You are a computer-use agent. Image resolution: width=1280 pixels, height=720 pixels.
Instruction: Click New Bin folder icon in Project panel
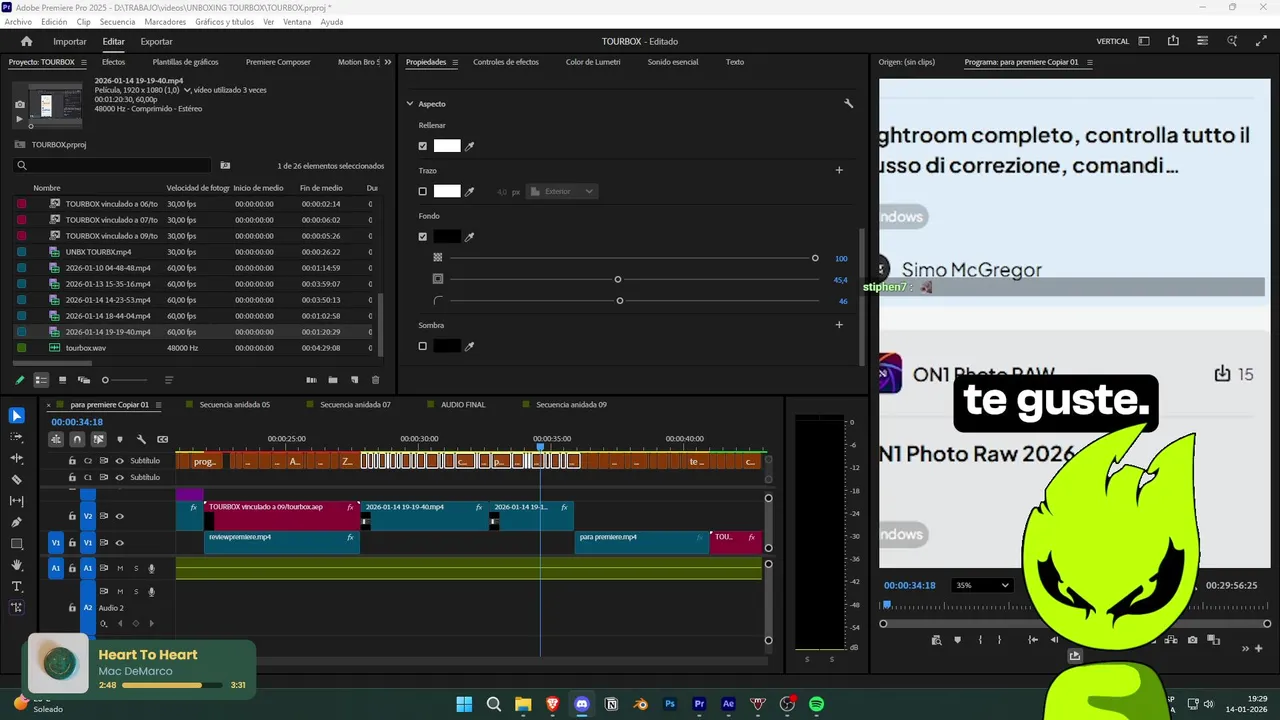pos(333,380)
